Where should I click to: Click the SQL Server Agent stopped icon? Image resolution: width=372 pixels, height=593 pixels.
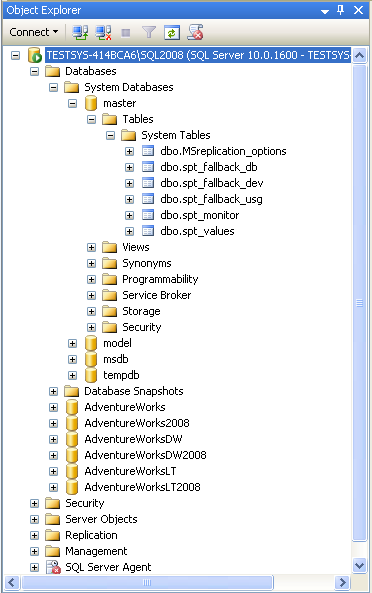click(x=53, y=567)
